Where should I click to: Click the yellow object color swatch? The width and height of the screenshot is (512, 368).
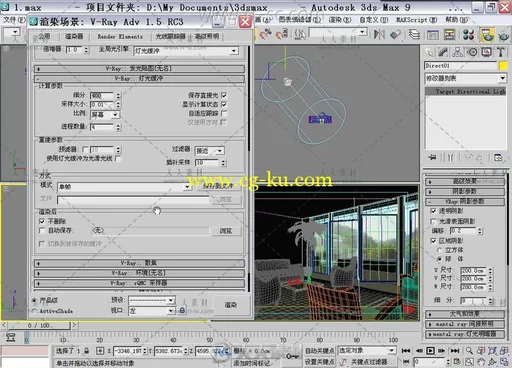pos(503,66)
